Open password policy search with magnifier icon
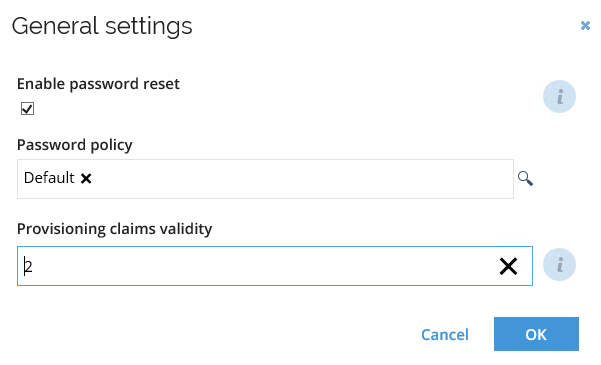 click(525, 179)
